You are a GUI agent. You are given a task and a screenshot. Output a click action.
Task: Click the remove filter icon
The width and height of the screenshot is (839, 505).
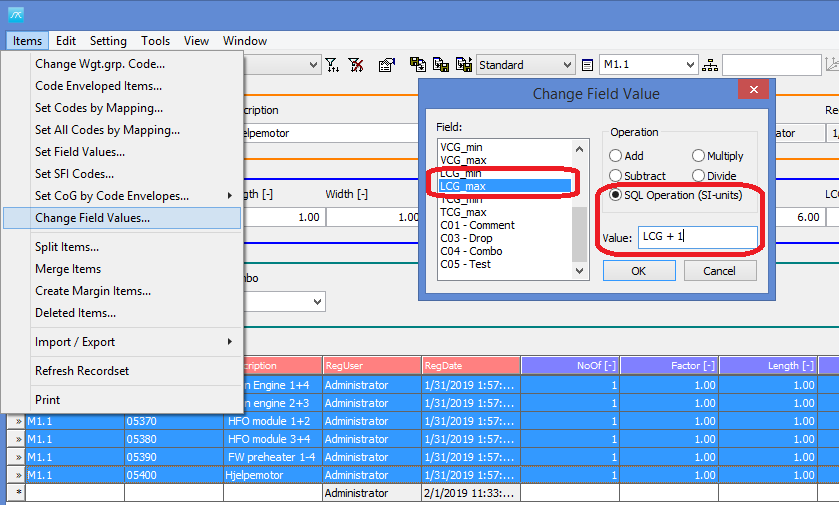(x=356, y=65)
